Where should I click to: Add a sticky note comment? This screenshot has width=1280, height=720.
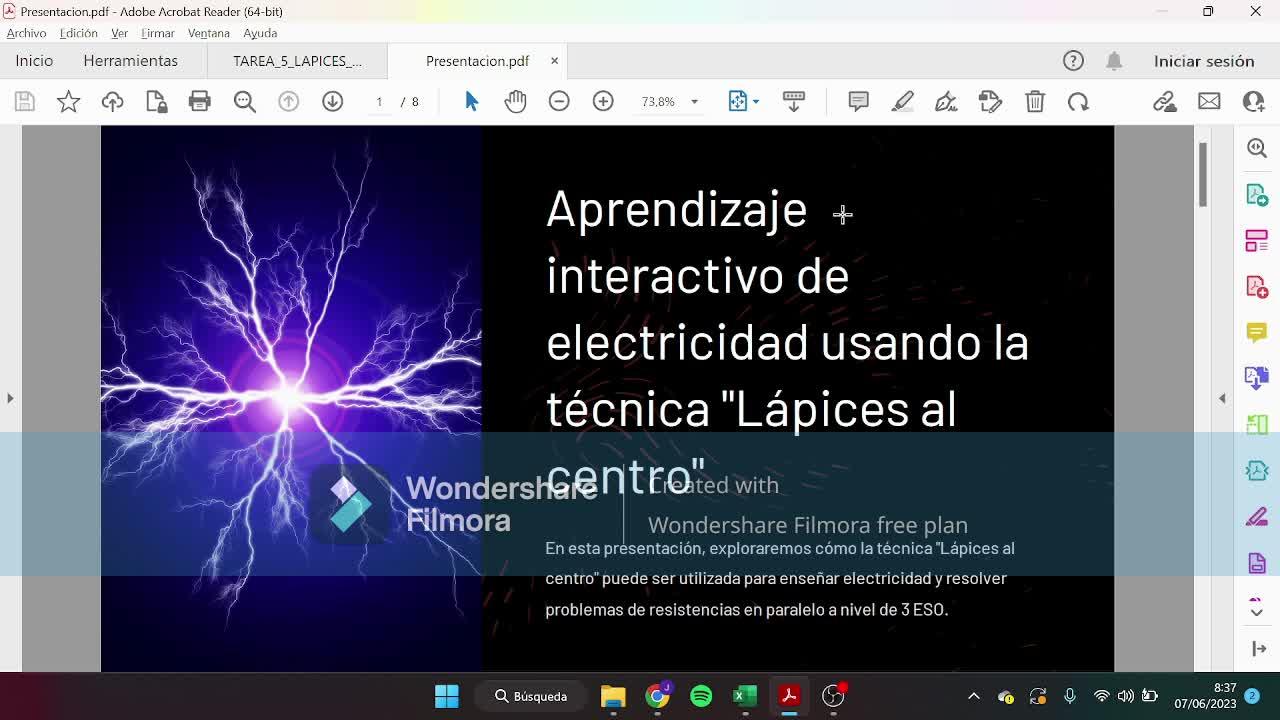[858, 101]
